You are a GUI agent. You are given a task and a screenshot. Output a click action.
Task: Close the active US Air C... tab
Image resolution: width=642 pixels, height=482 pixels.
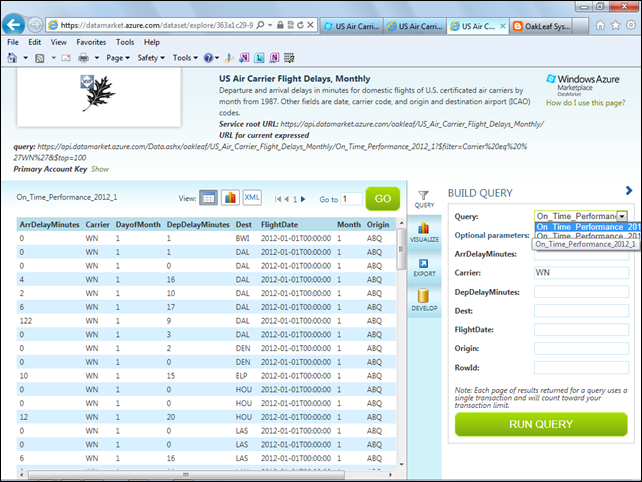click(502, 26)
